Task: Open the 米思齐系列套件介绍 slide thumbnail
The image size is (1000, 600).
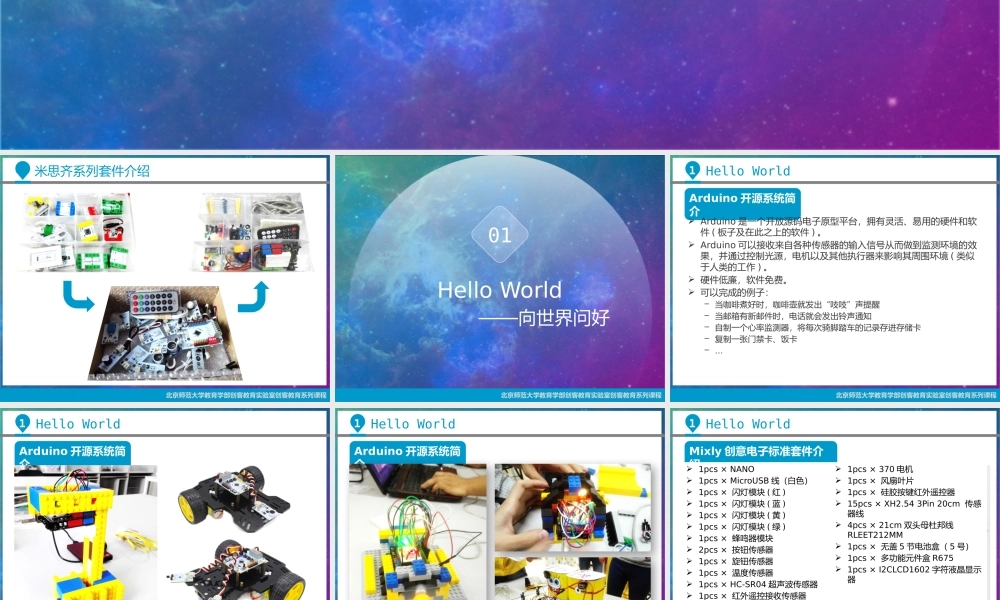Action: tap(165, 279)
